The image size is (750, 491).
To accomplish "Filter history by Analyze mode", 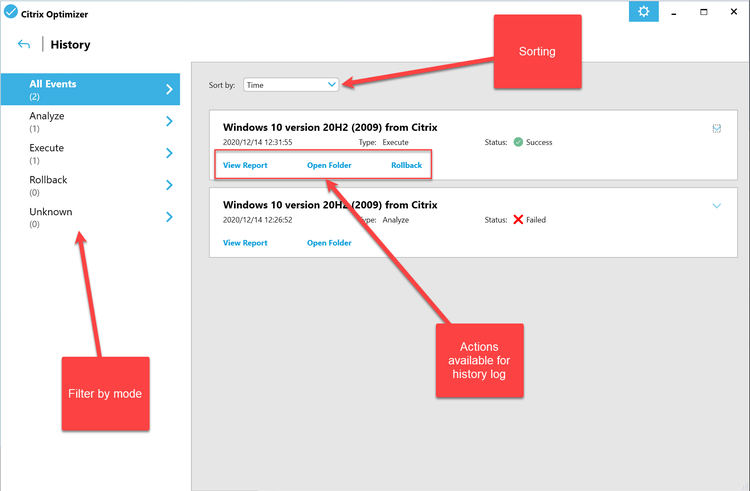I will click(90, 121).
